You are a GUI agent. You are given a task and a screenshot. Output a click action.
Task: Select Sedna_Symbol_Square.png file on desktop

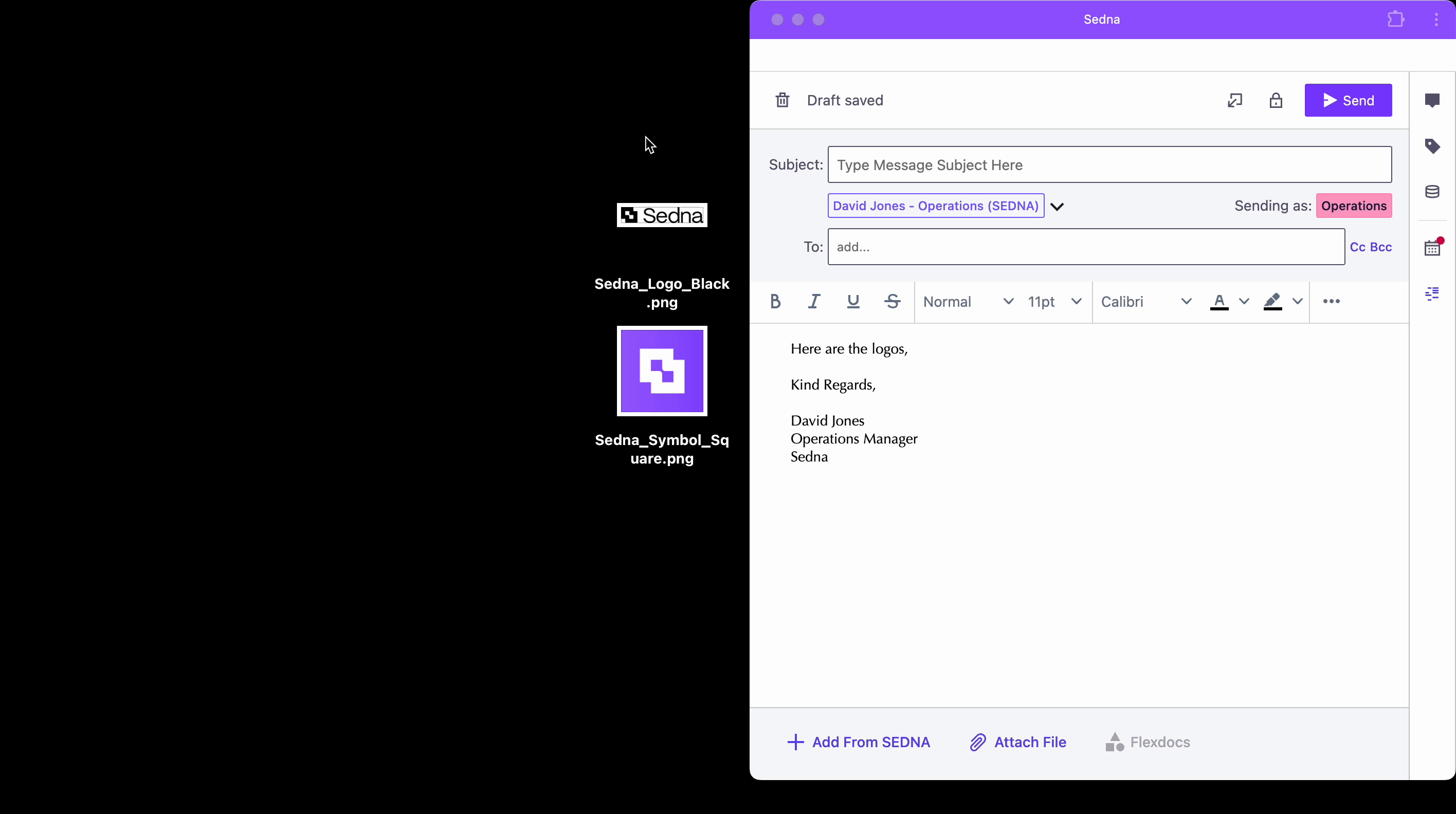662,371
